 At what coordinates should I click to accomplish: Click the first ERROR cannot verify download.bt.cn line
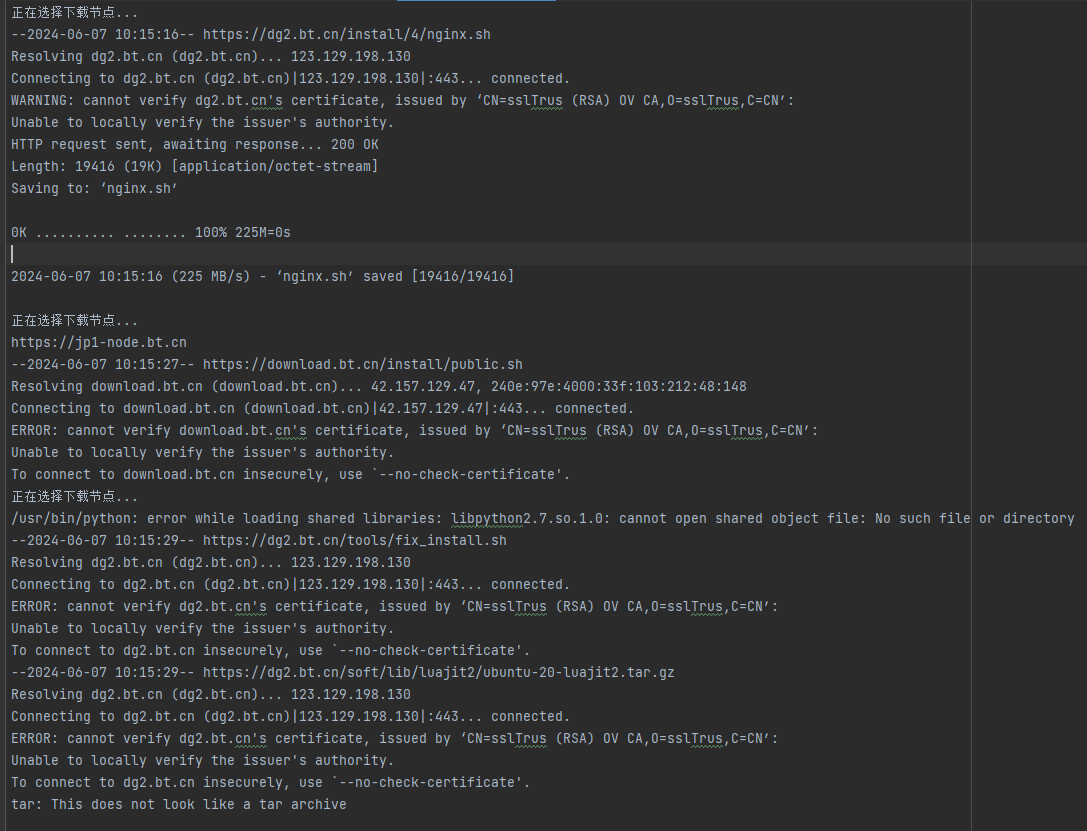[415, 430]
